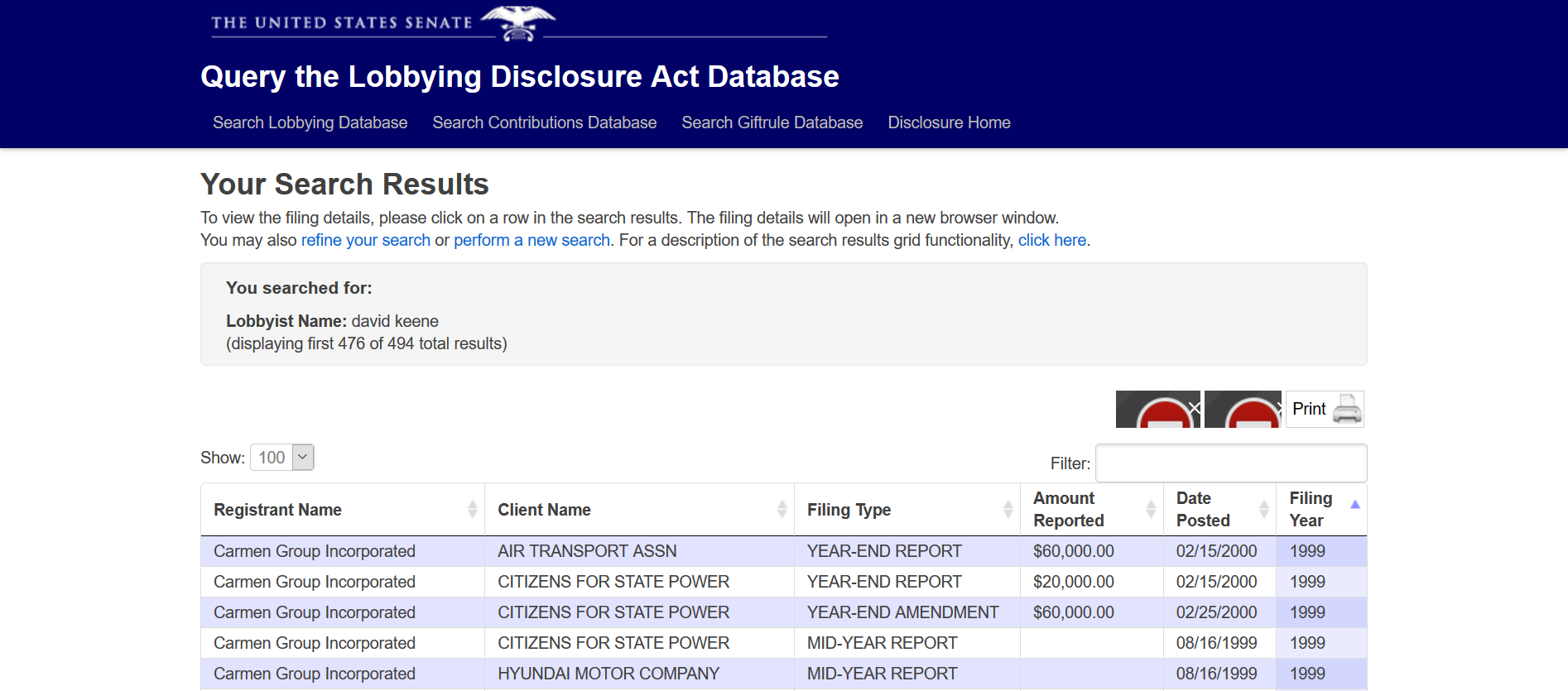
Task: Click the $60,000.00 amount in AIR TRANSPORT row
Action: coord(1073,551)
